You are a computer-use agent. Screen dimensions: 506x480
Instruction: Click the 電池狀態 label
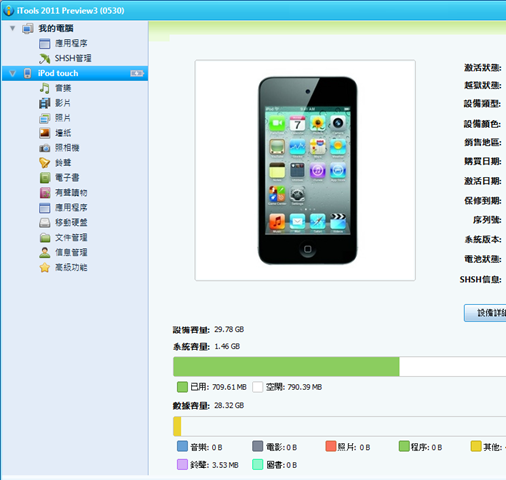click(483, 259)
